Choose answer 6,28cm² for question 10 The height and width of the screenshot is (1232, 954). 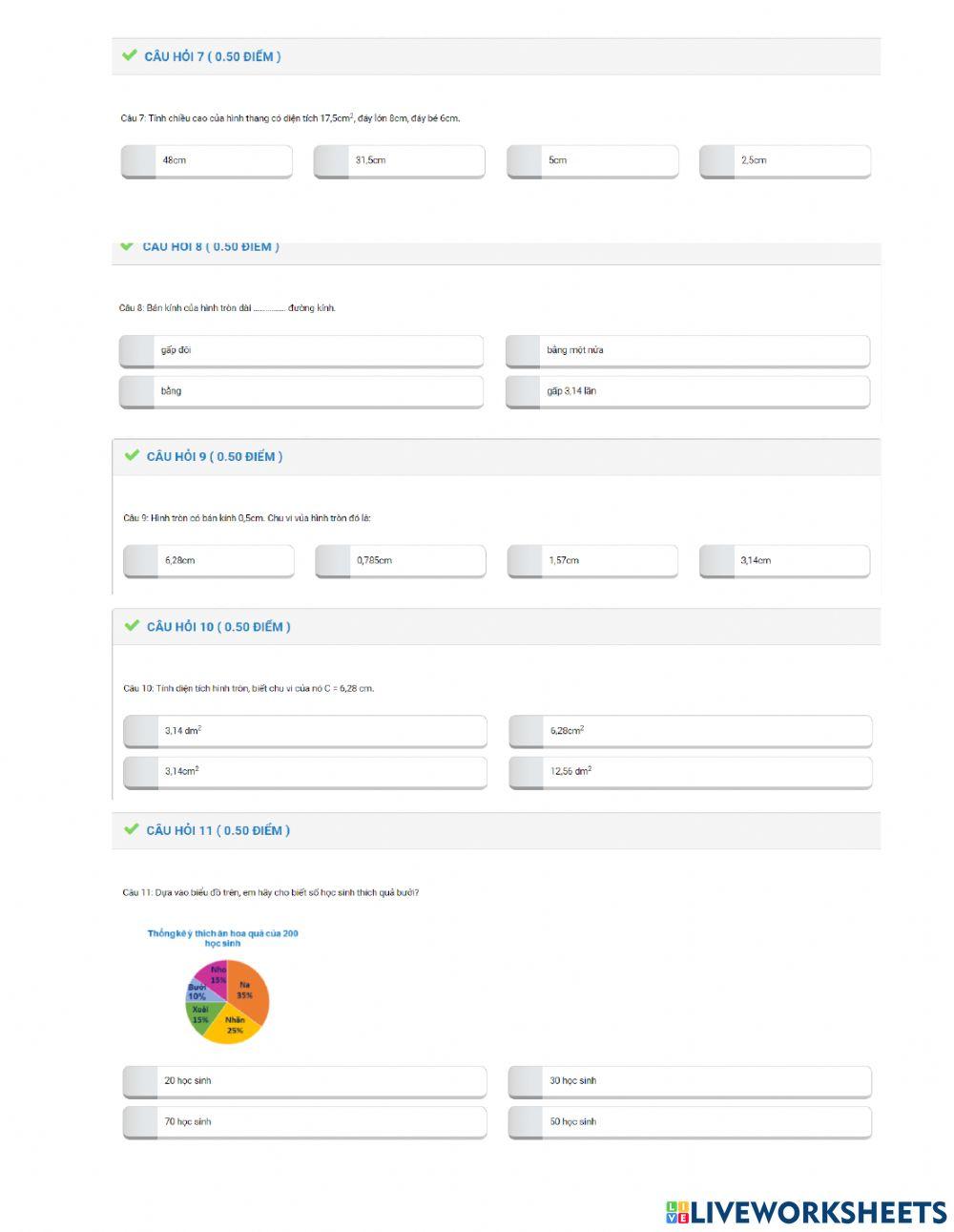coord(690,731)
